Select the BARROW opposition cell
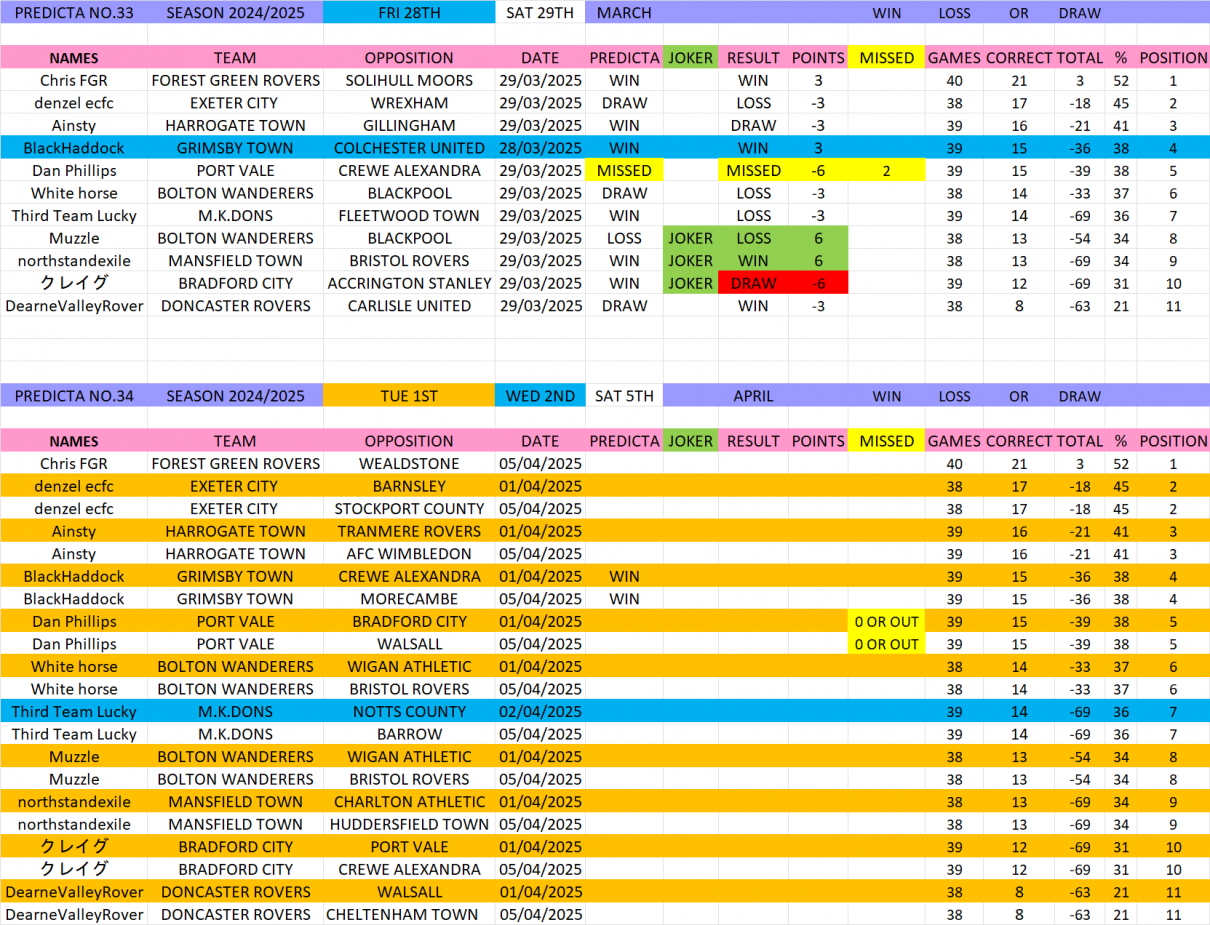1210x925 pixels. point(409,734)
